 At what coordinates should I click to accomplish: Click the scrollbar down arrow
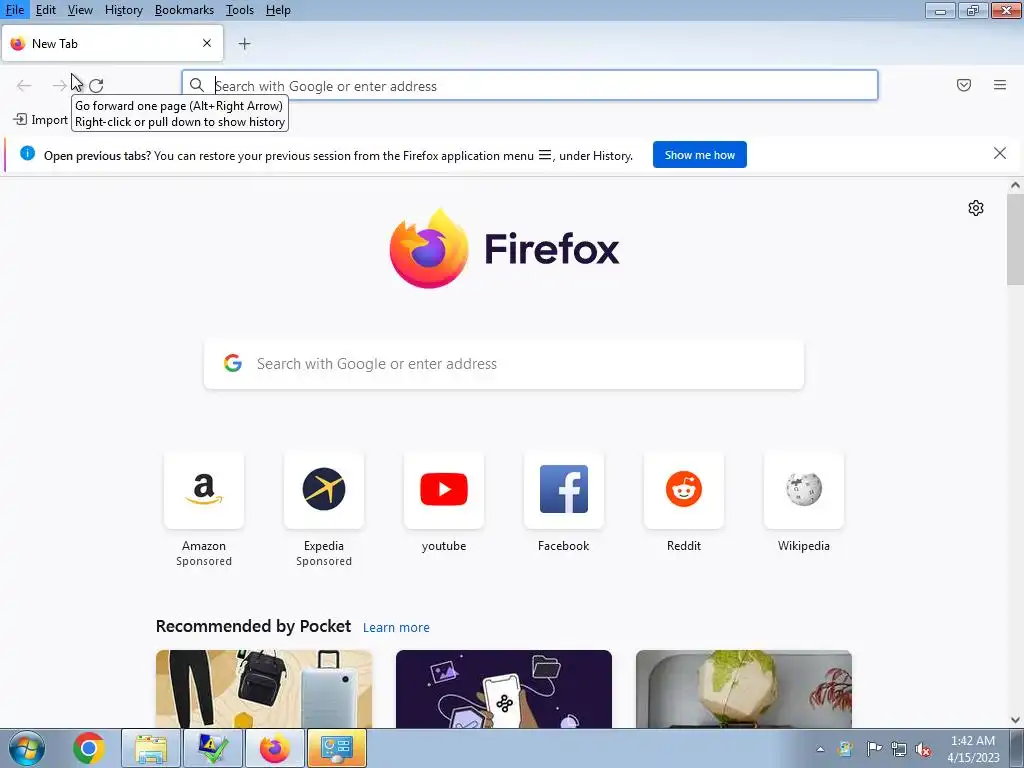1015,720
